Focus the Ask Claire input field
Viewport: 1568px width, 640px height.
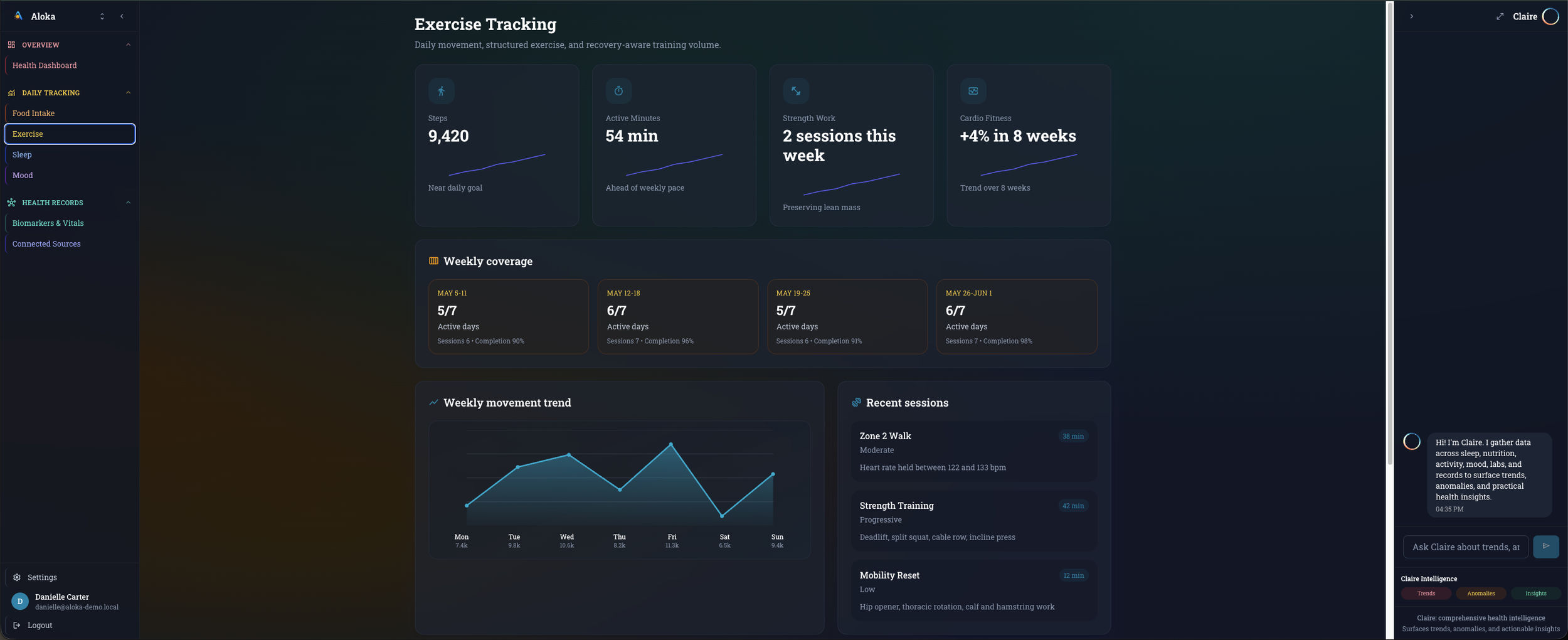tap(1465, 547)
